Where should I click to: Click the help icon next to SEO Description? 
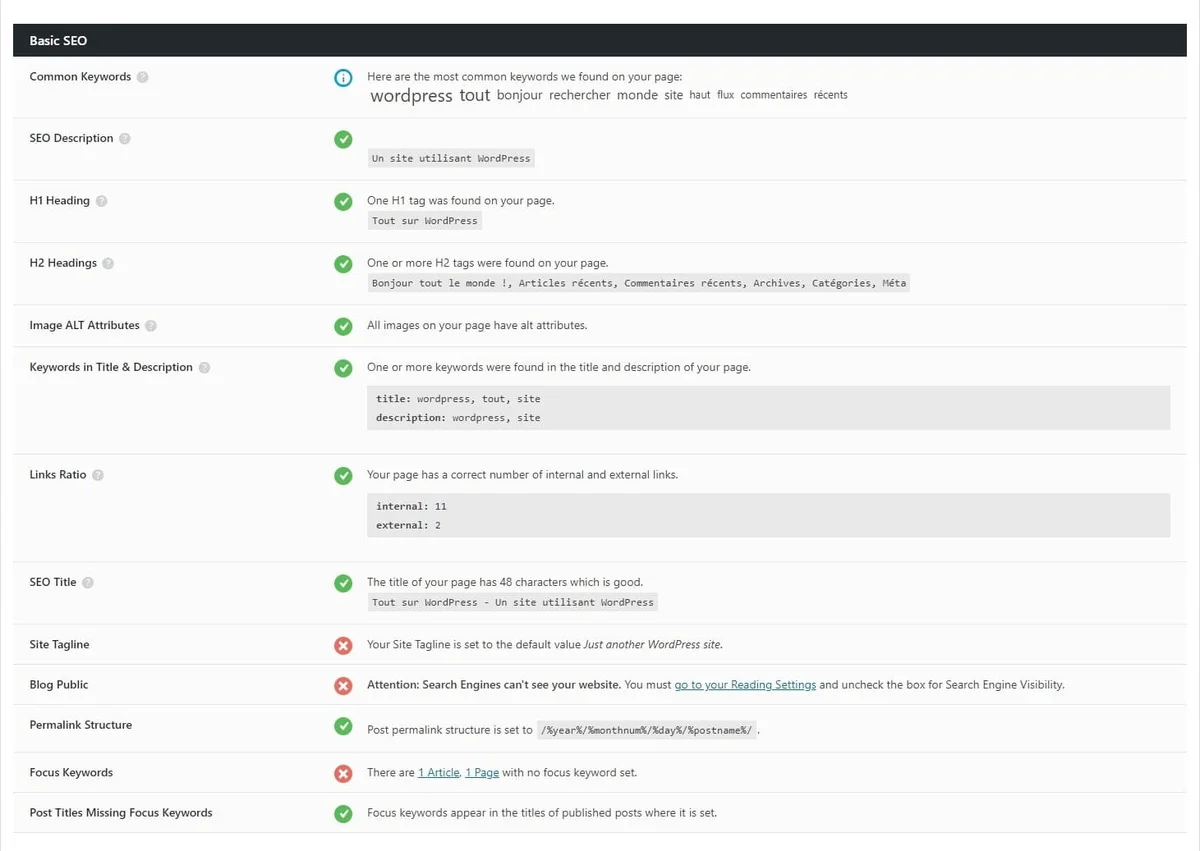click(x=125, y=139)
